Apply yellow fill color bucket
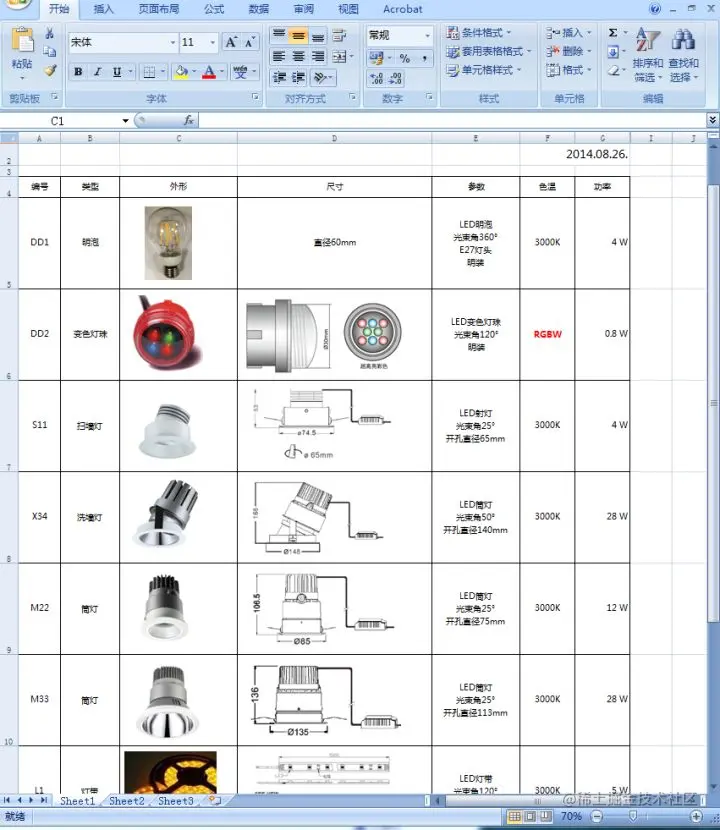 [x=182, y=71]
